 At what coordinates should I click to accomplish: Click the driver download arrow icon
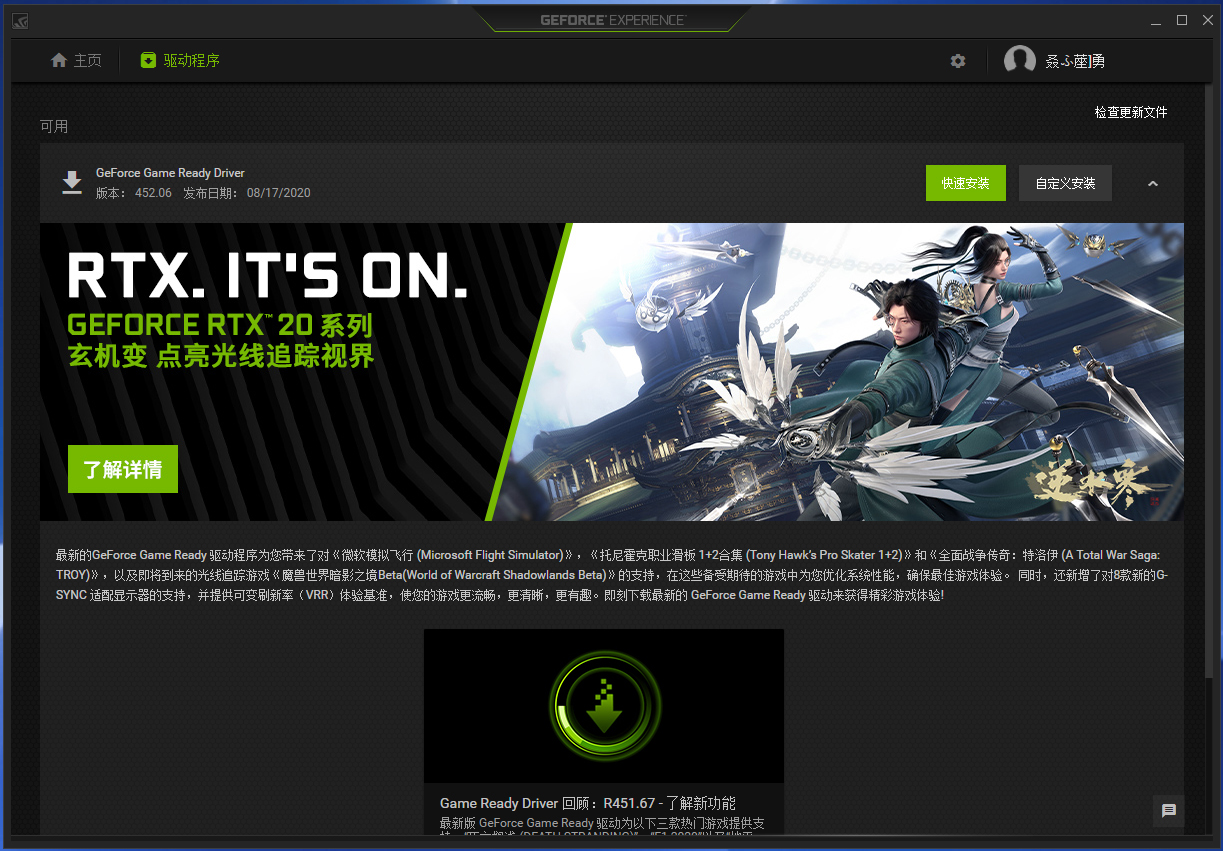point(71,183)
